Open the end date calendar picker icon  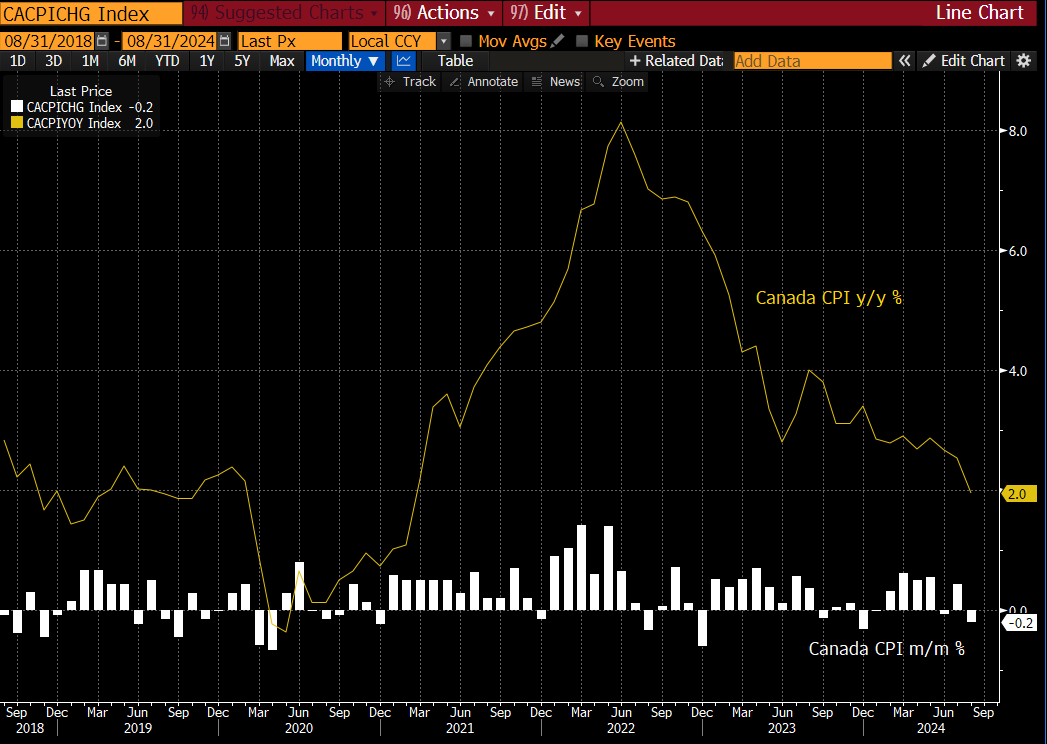225,41
